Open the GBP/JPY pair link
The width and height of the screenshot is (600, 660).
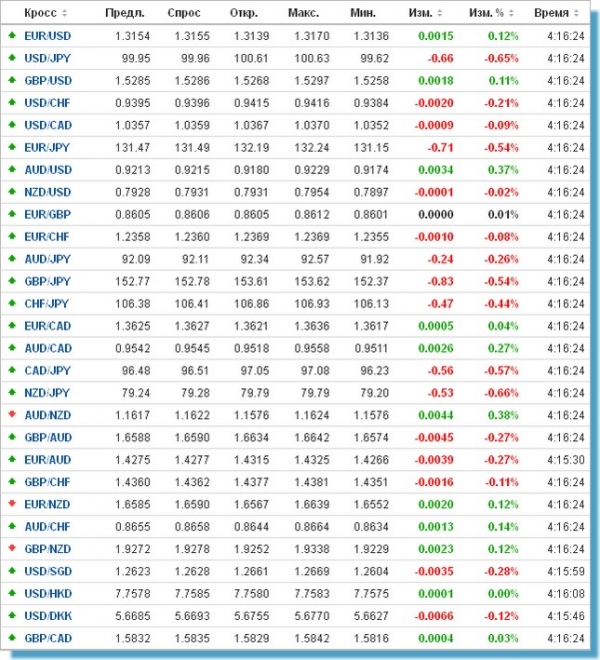pos(48,281)
